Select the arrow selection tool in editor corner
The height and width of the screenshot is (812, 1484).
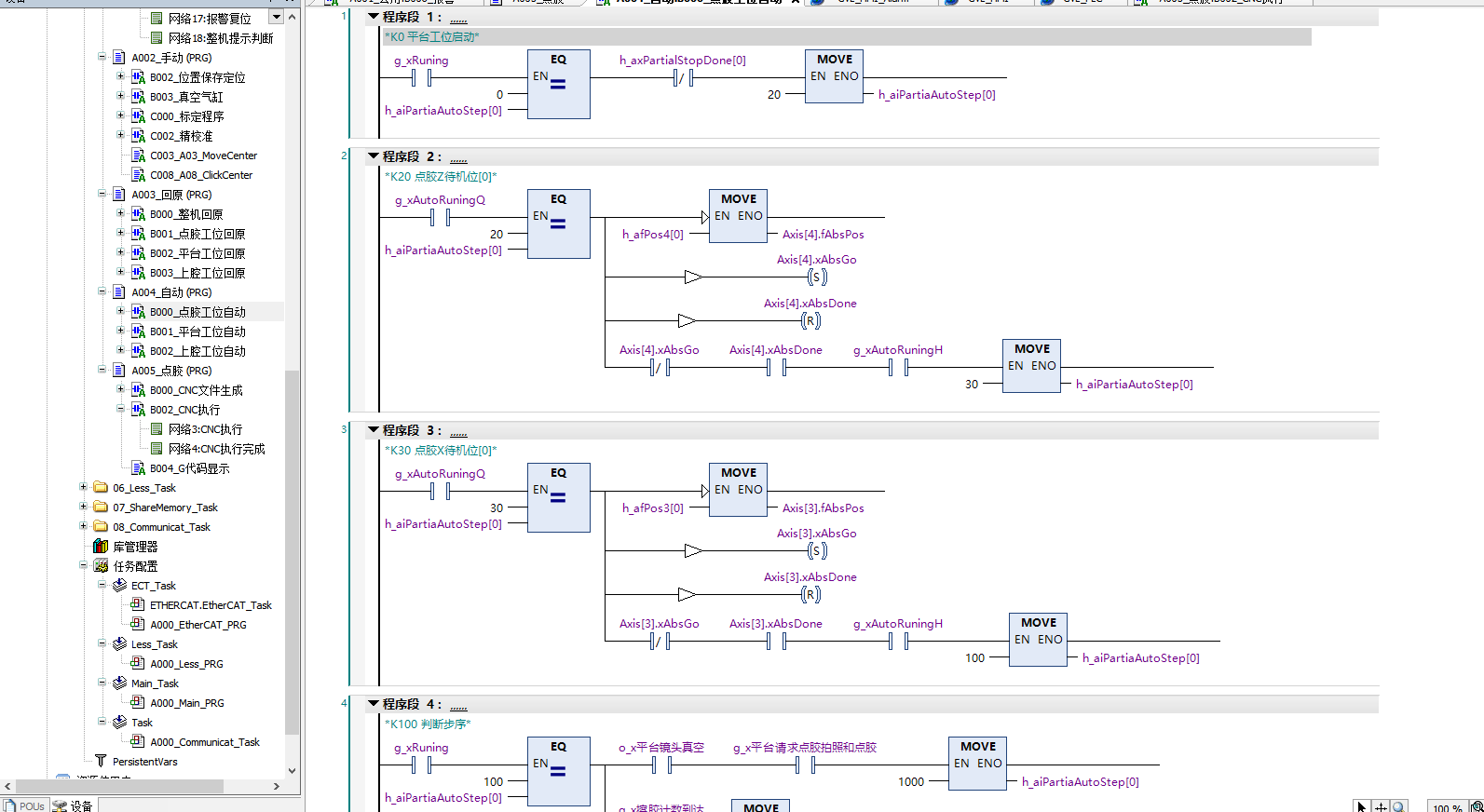coord(1362,806)
